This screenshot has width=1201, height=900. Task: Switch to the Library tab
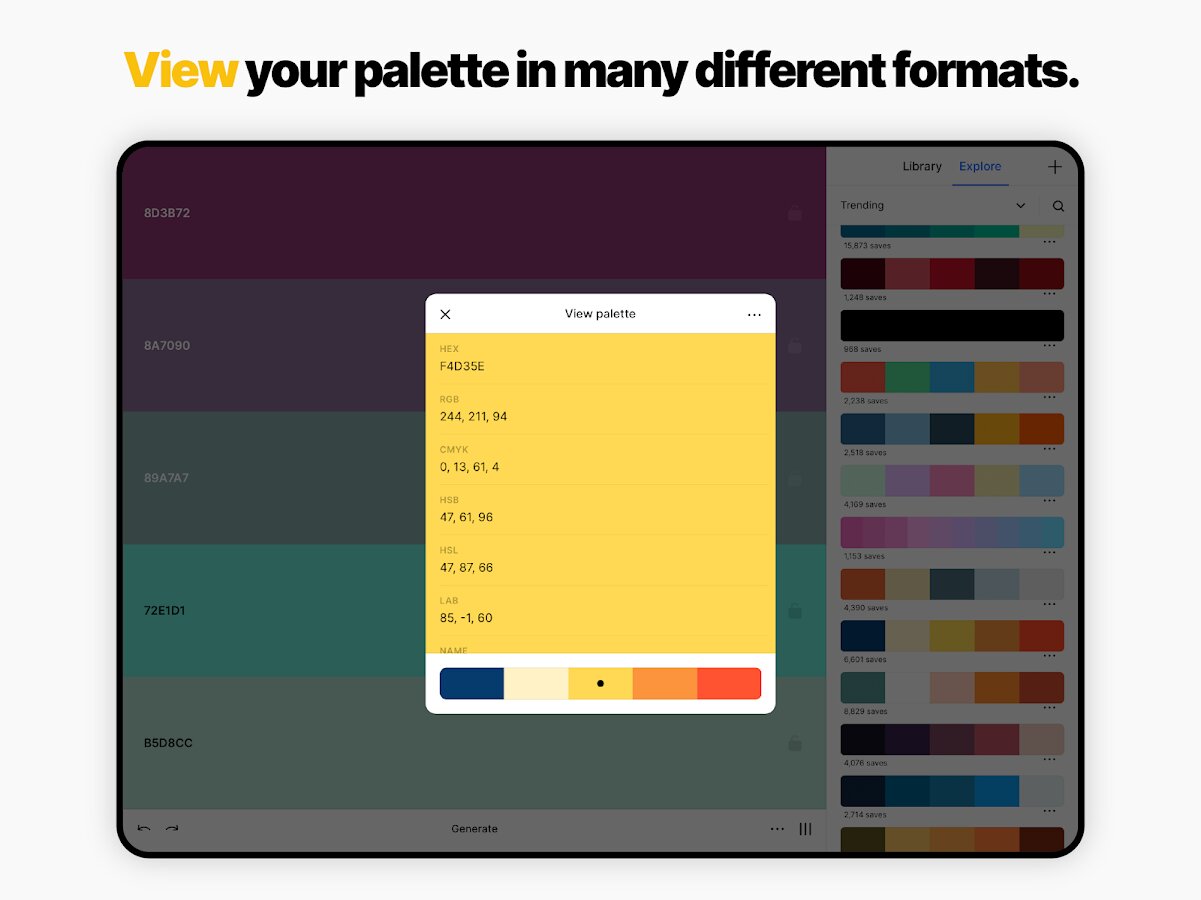(x=922, y=167)
